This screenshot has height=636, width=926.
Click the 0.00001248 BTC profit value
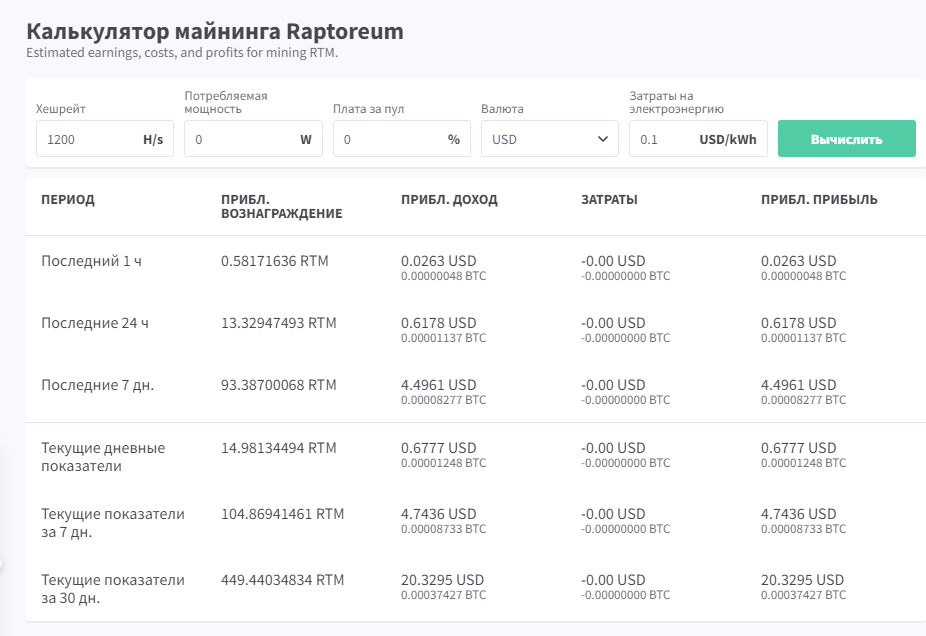pyautogui.click(x=803, y=463)
